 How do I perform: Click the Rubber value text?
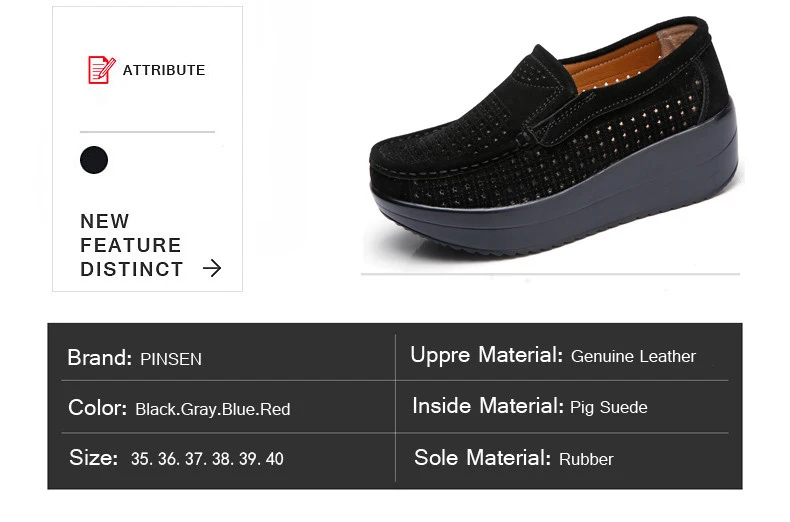pos(586,459)
